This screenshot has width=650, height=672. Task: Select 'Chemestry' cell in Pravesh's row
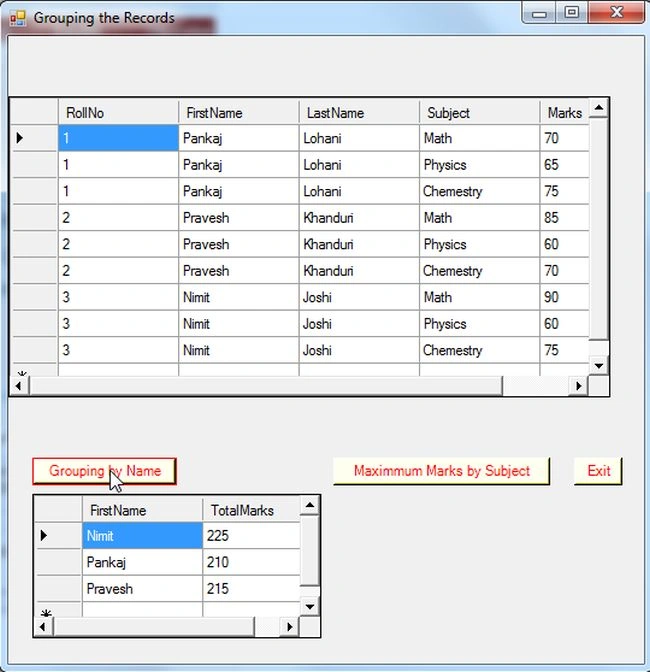coord(479,271)
